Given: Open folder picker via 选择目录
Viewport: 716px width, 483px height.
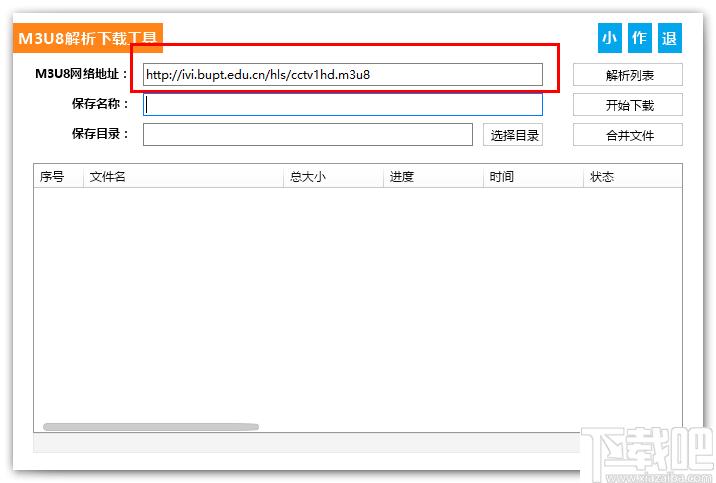Looking at the screenshot, I should tap(513, 135).
